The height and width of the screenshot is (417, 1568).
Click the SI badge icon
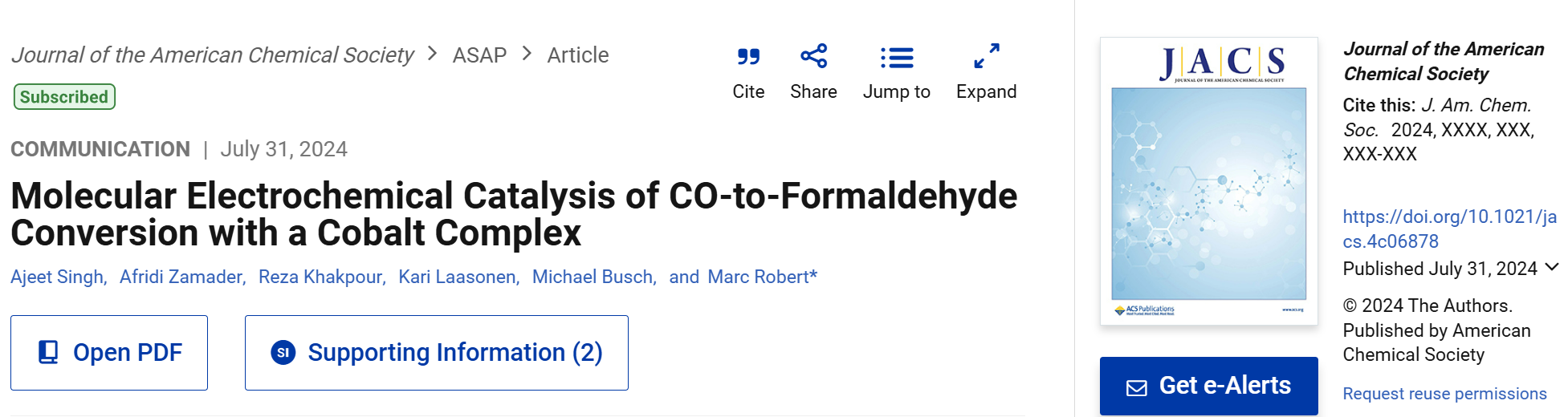pyautogui.click(x=283, y=352)
